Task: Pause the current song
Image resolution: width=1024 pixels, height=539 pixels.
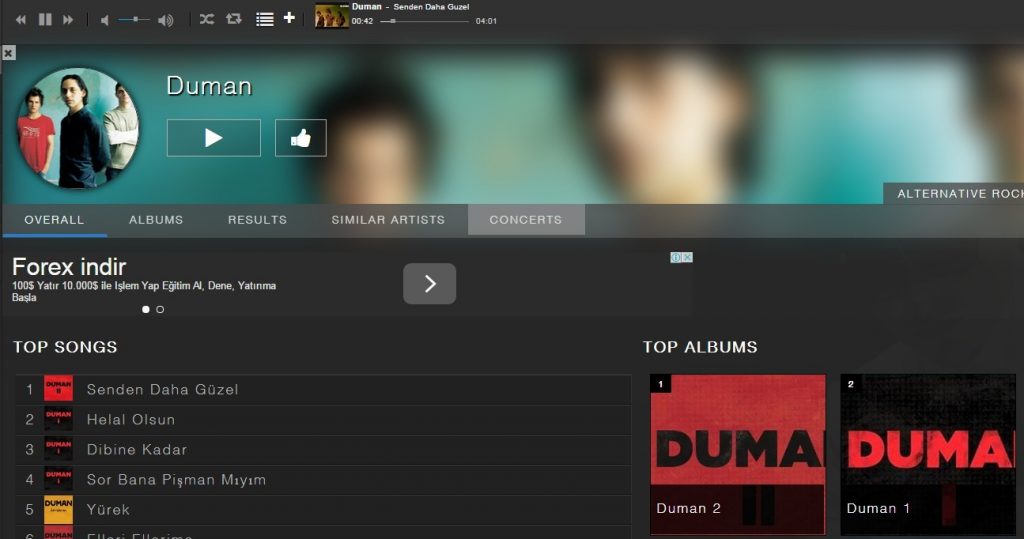Action: pos(45,20)
